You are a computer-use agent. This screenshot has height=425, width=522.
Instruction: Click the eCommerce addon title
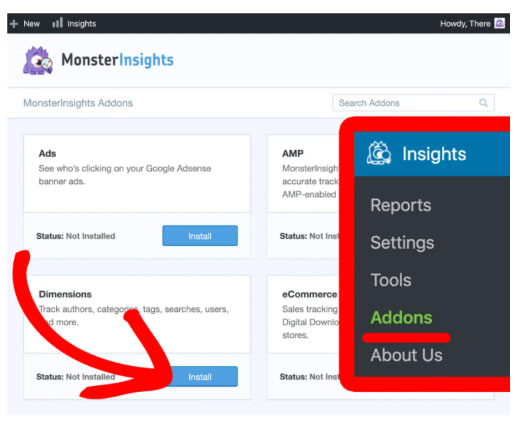(310, 294)
